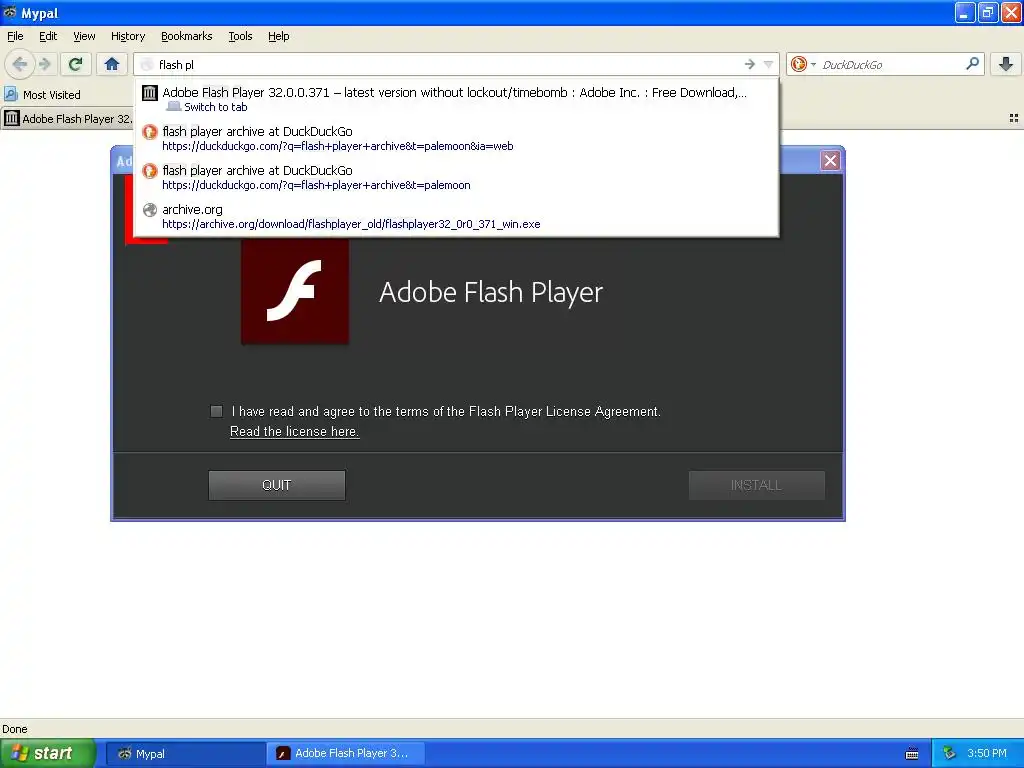
Task: Open the File menu
Action: tap(15, 36)
